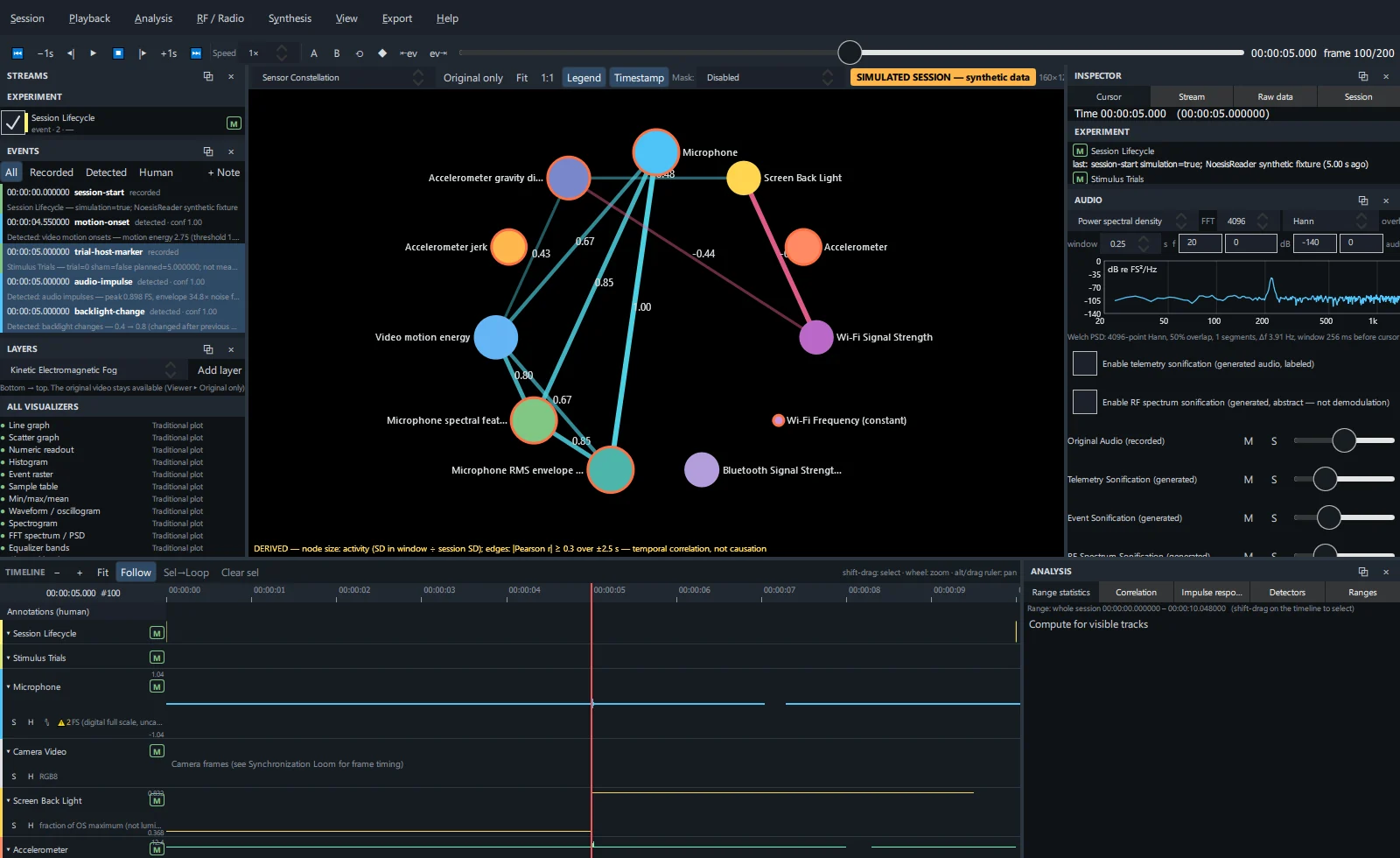The height and width of the screenshot is (858, 1400).
Task: Open the Sensor Constellation view selector
Action: coord(342,78)
